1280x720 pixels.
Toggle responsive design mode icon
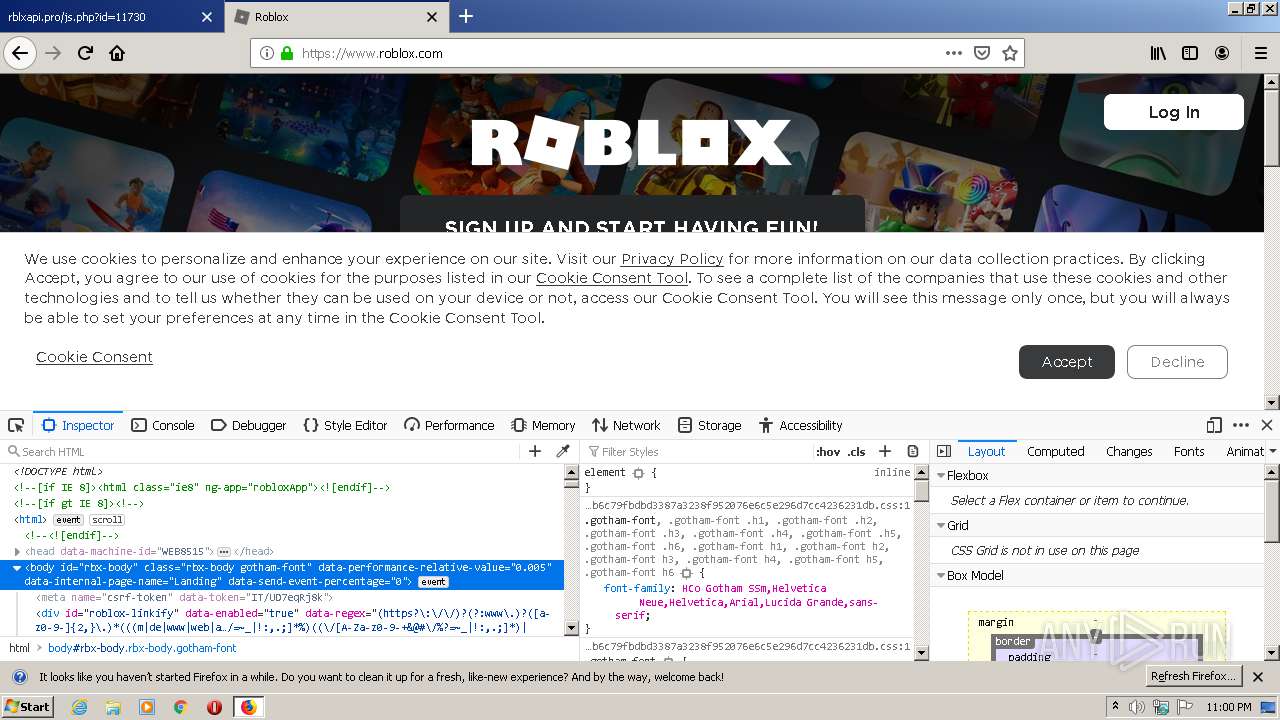pyautogui.click(x=1214, y=425)
